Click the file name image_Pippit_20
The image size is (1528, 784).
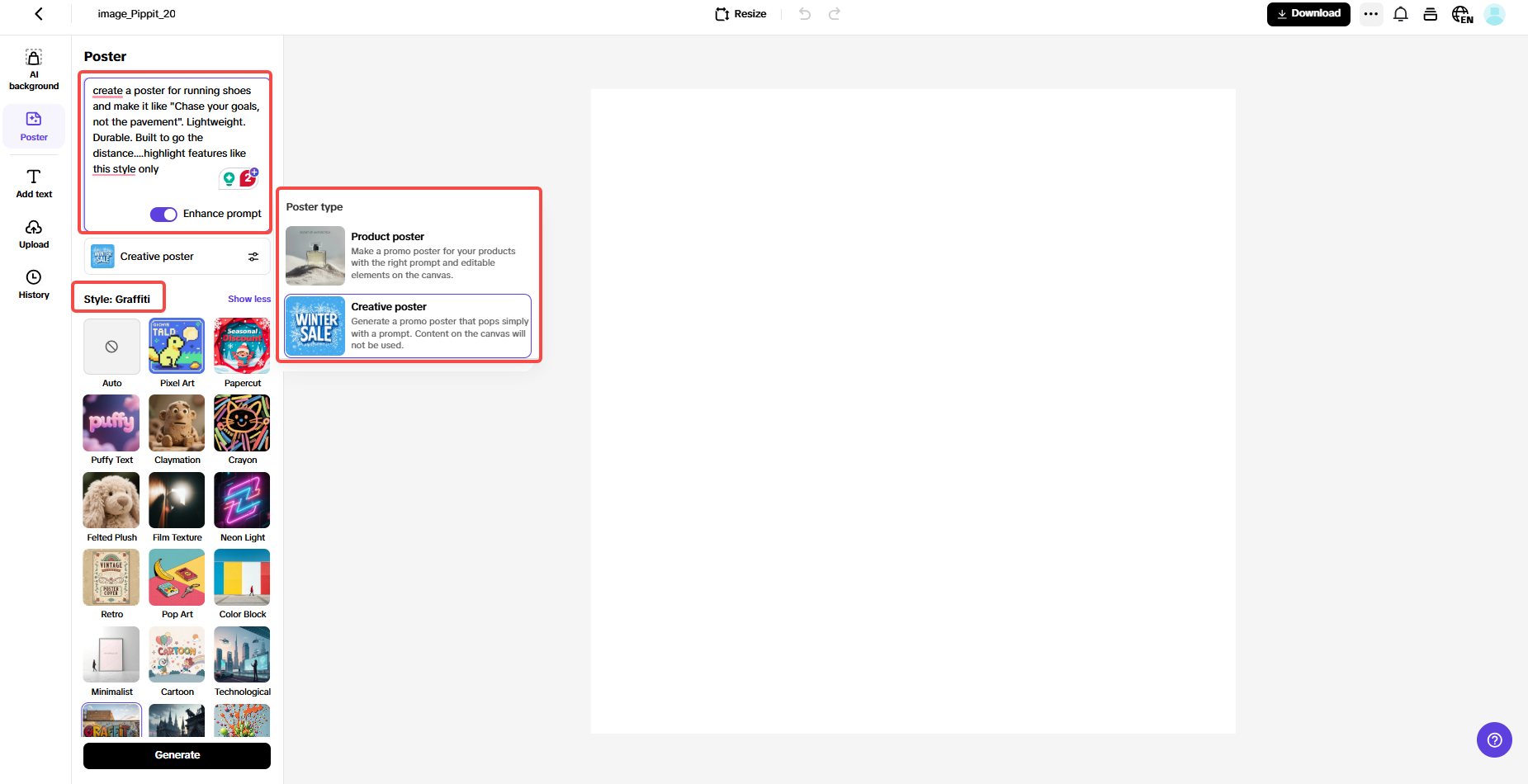136,14
